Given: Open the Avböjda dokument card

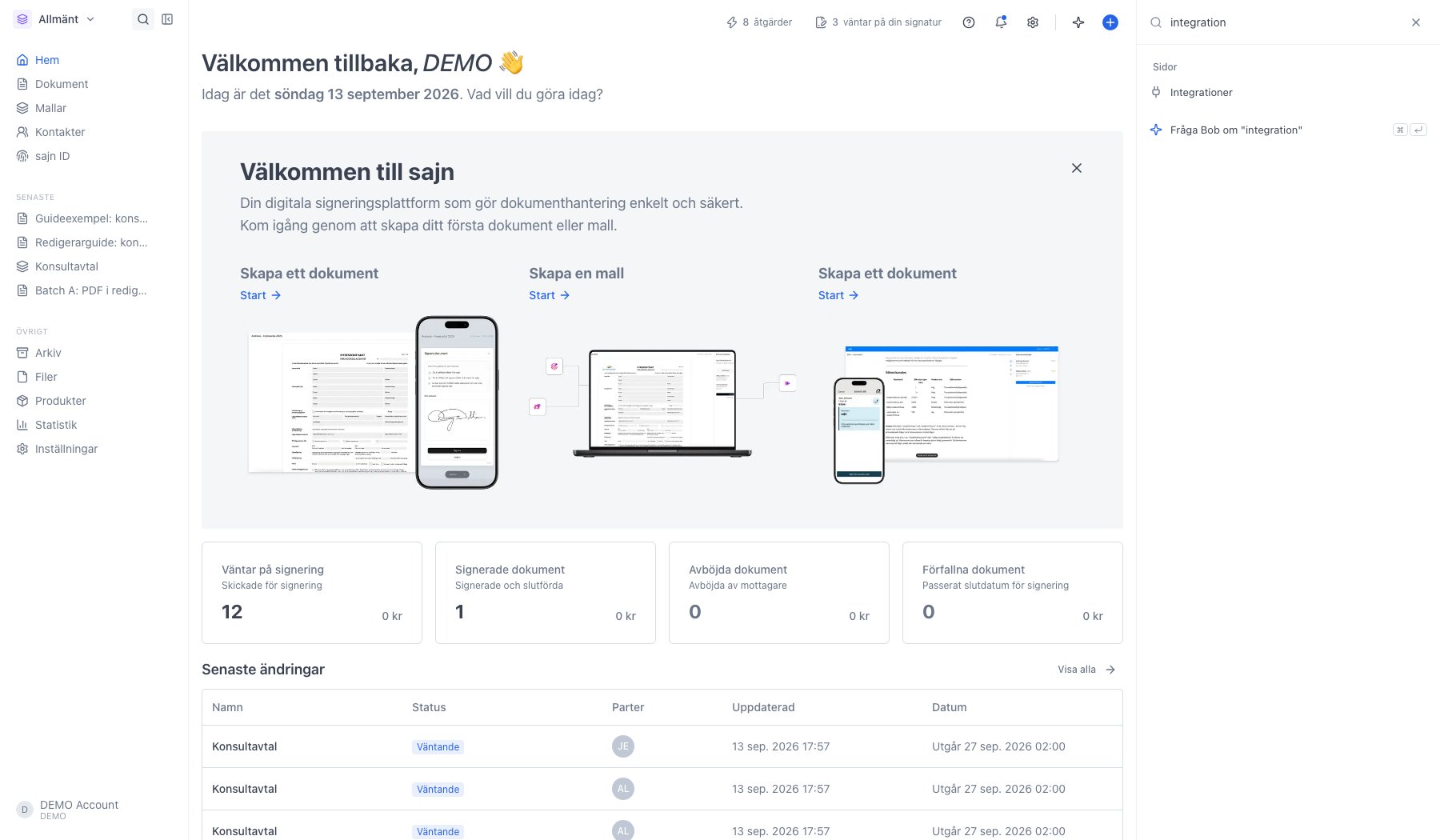Looking at the screenshot, I should pos(779,593).
